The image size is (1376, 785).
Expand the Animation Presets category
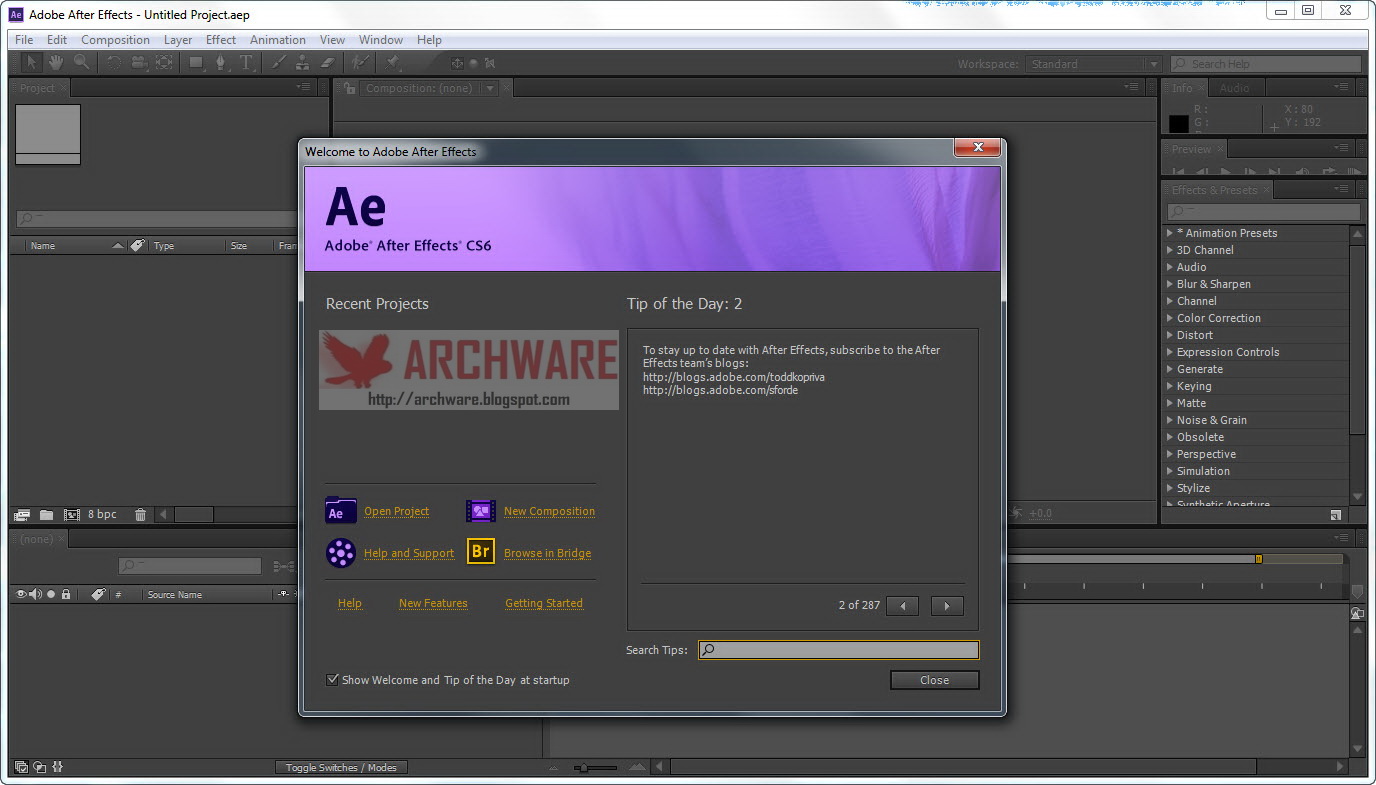point(1170,233)
